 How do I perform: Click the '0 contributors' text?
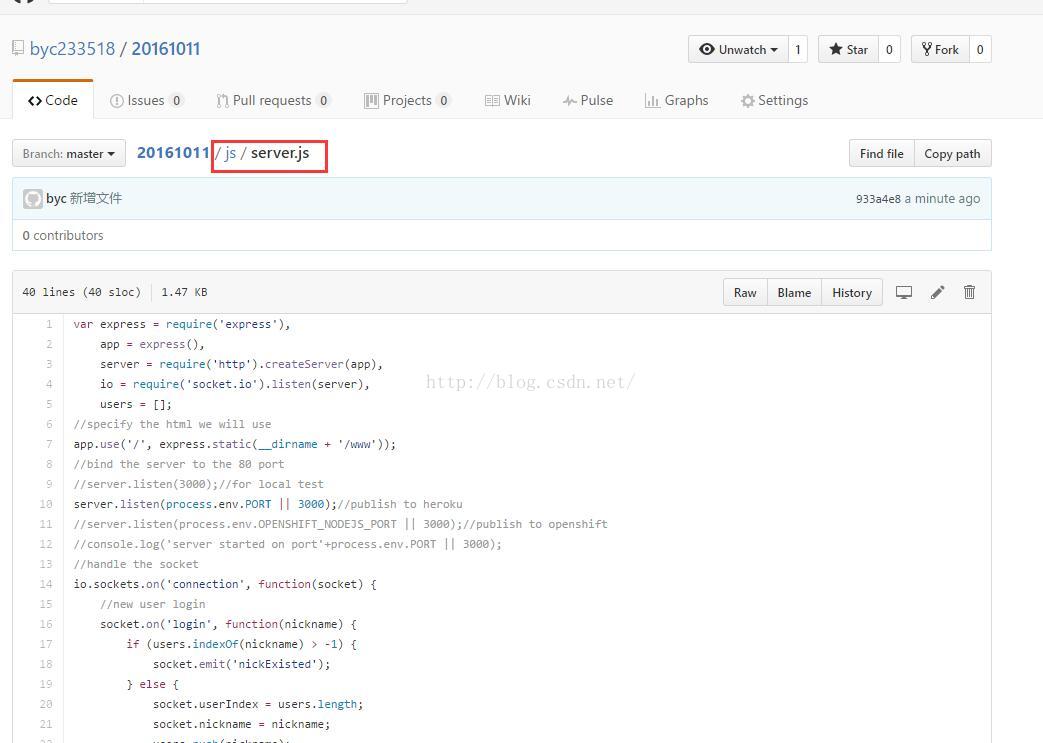63,235
